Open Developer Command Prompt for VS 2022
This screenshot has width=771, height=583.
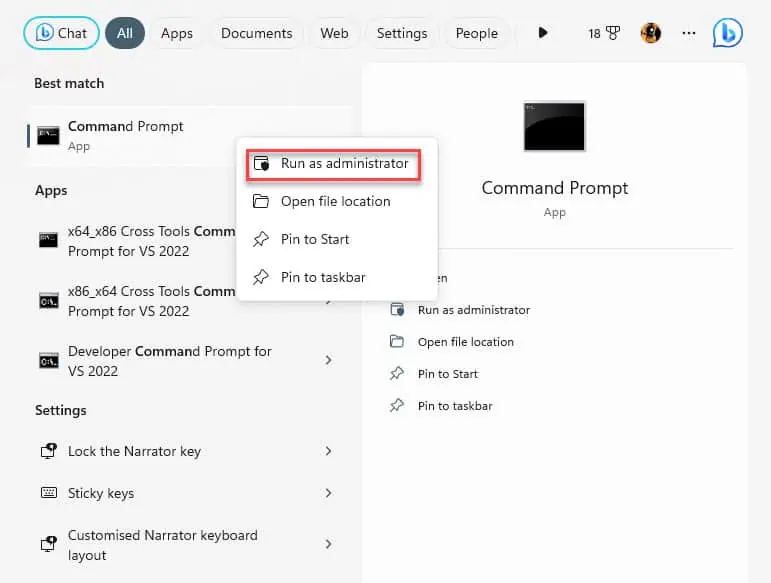[x=170, y=361]
